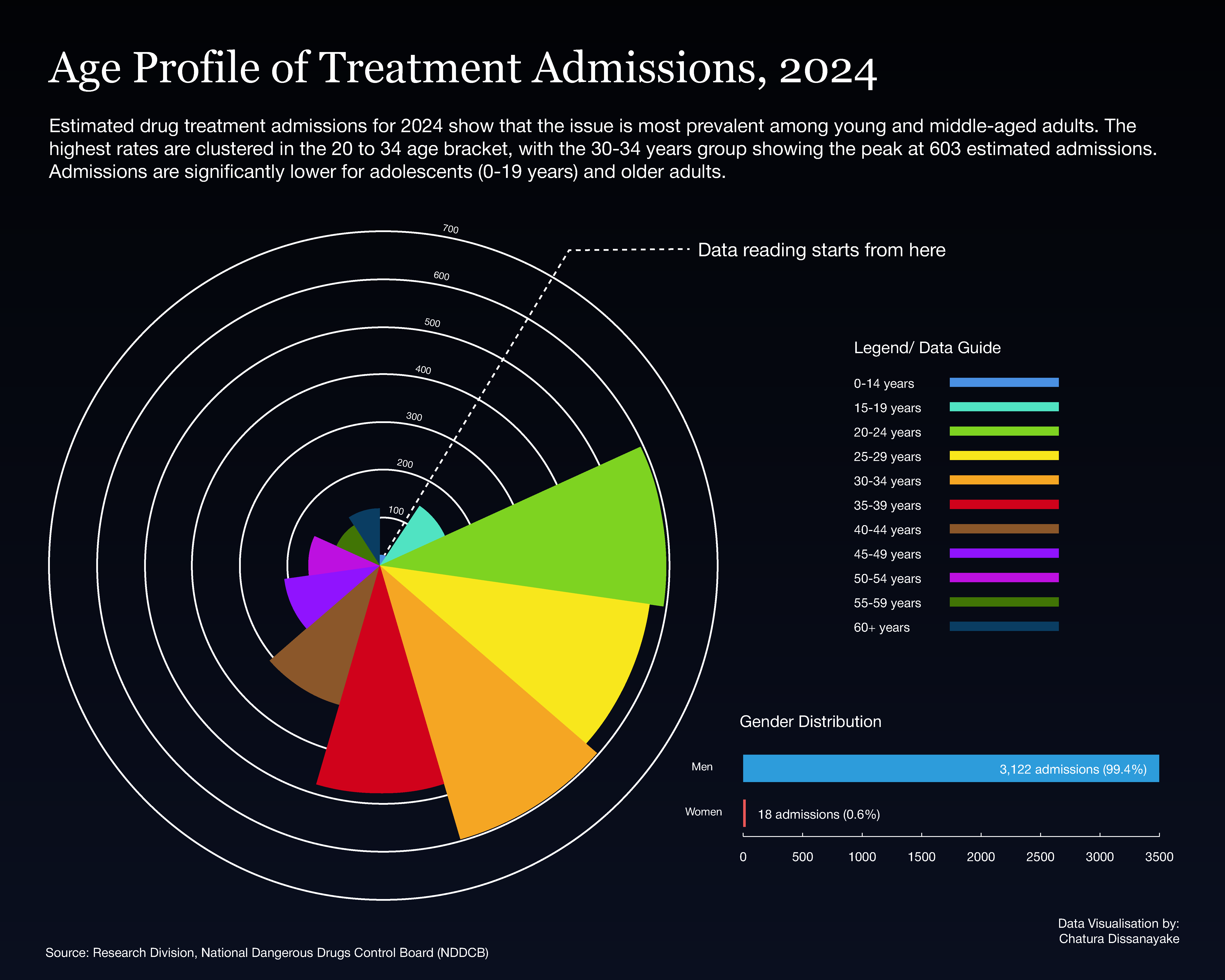Click the '1000' bar axis tick label

click(x=862, y=857)
